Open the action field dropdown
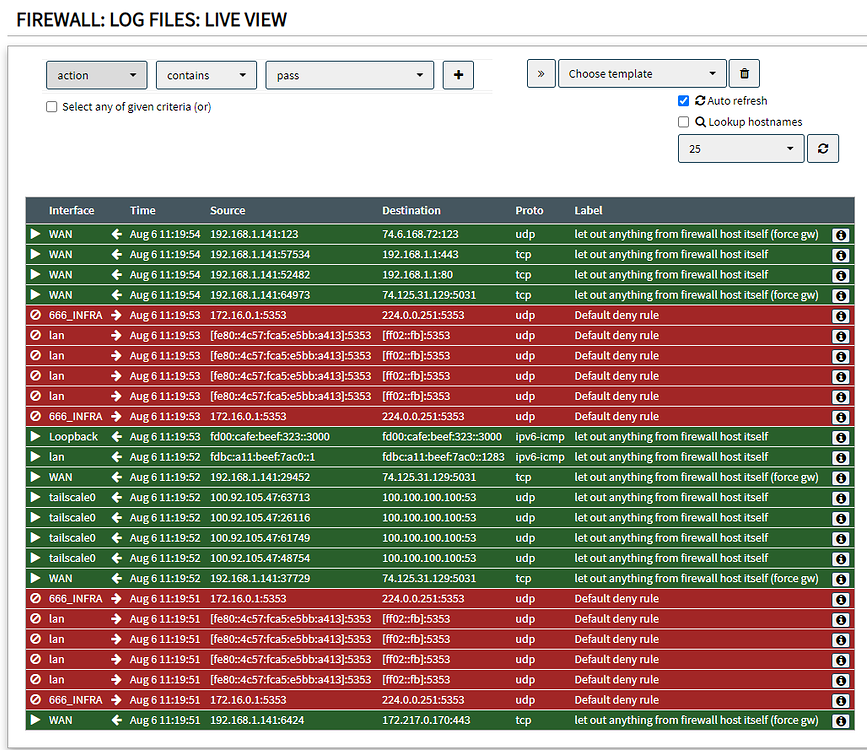Viewport: 867px width, 750px height. [x=96, y=74]
